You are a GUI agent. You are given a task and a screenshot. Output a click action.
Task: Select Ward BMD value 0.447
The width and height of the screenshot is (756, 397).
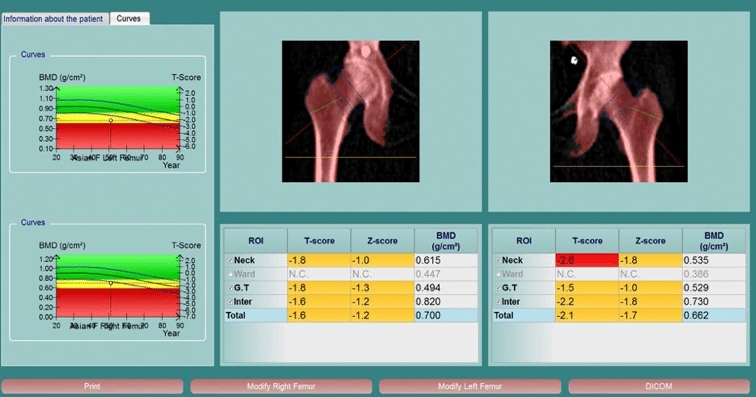pyautogui.click(x=446, y=274)
